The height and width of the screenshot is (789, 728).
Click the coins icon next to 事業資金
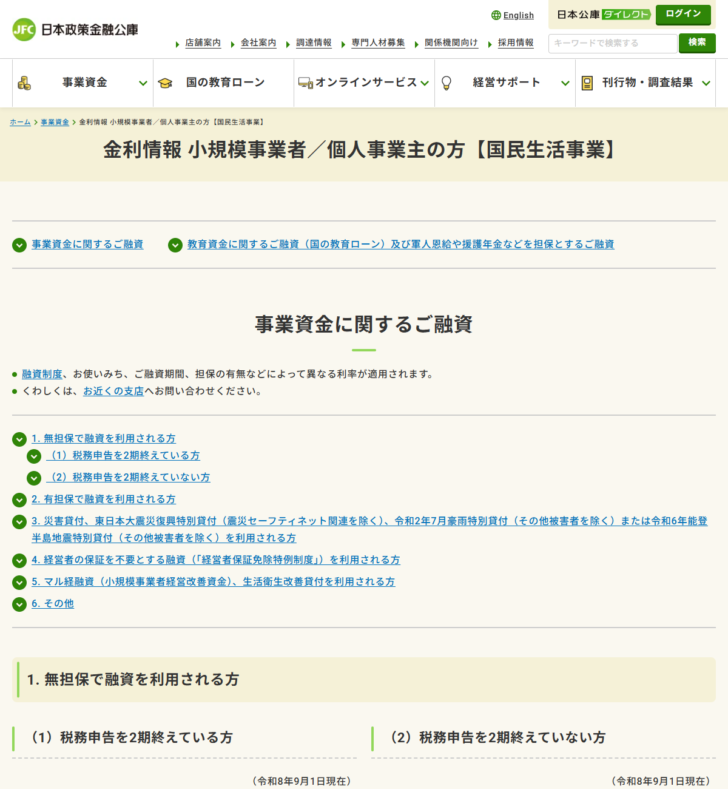pos(25,83)
